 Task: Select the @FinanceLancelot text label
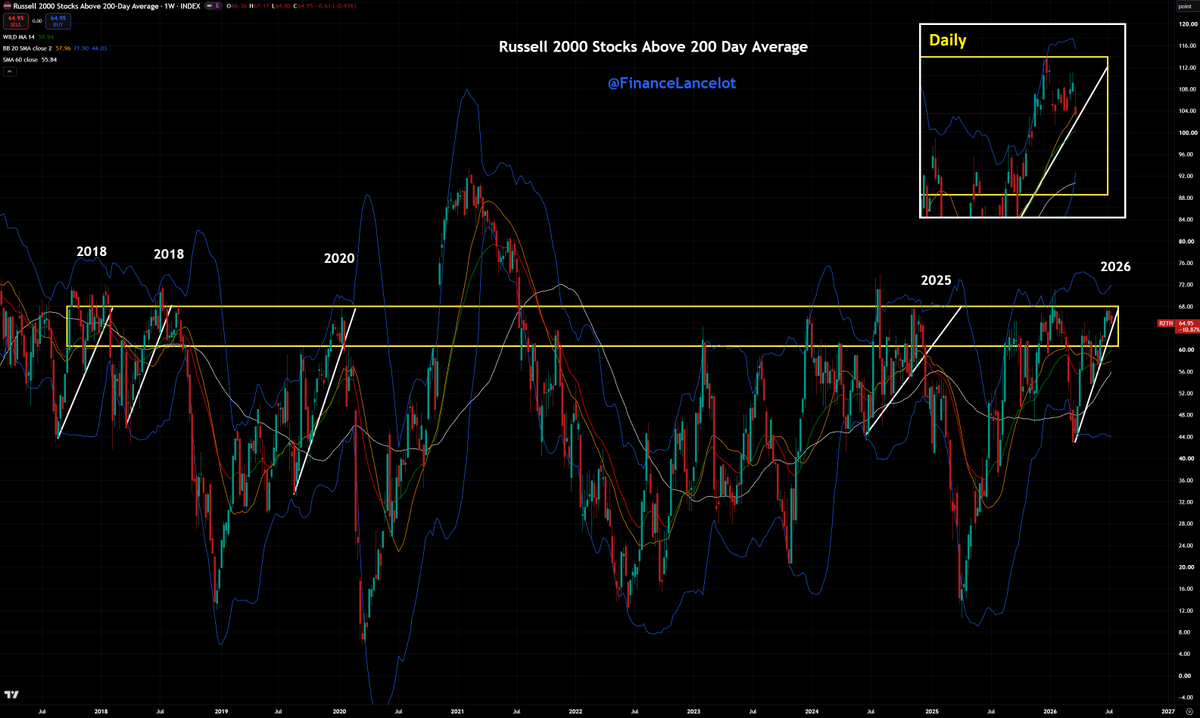[672, 84]
